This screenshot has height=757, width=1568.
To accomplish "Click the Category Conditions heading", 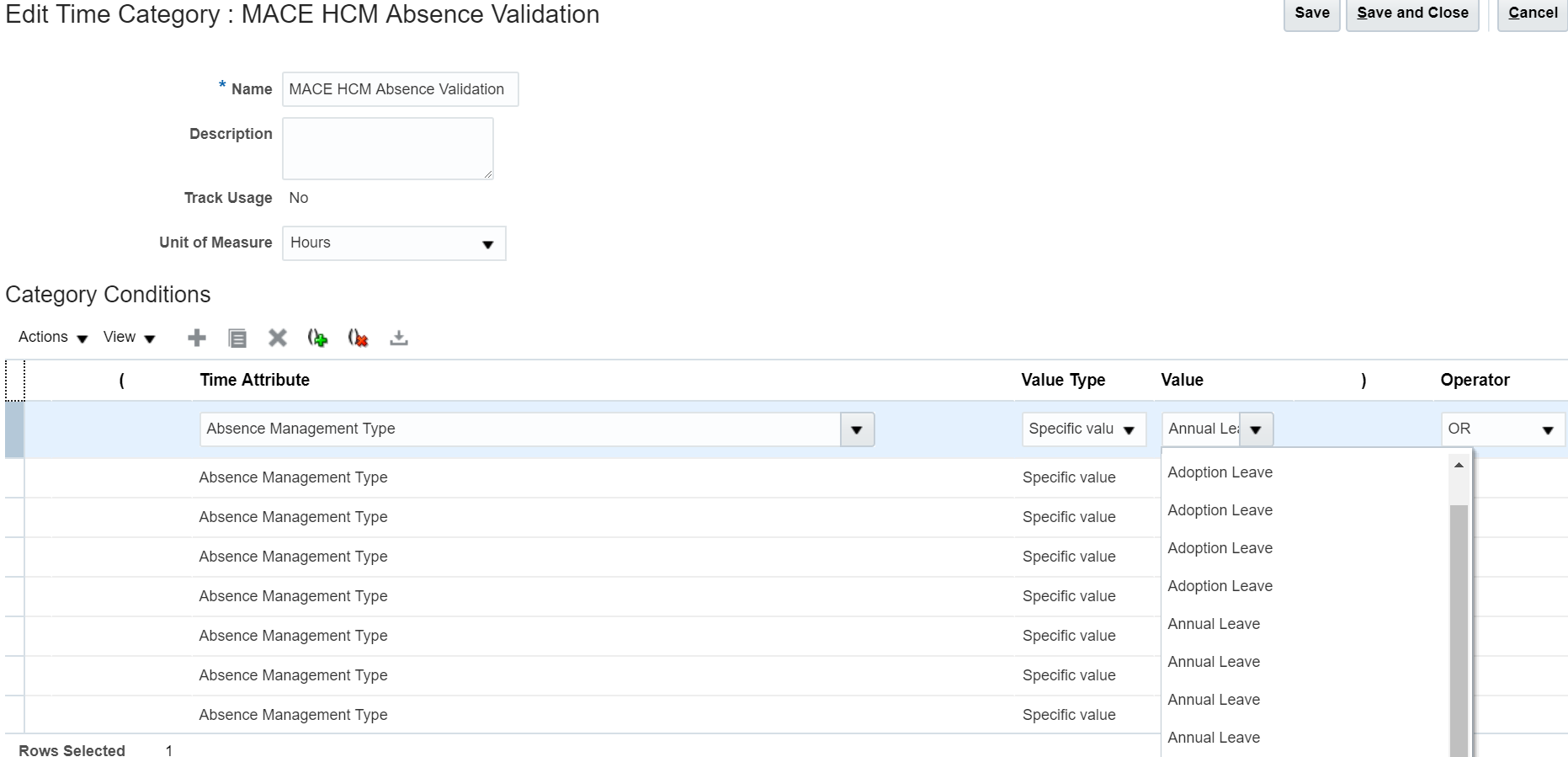I will click(108, 295).
